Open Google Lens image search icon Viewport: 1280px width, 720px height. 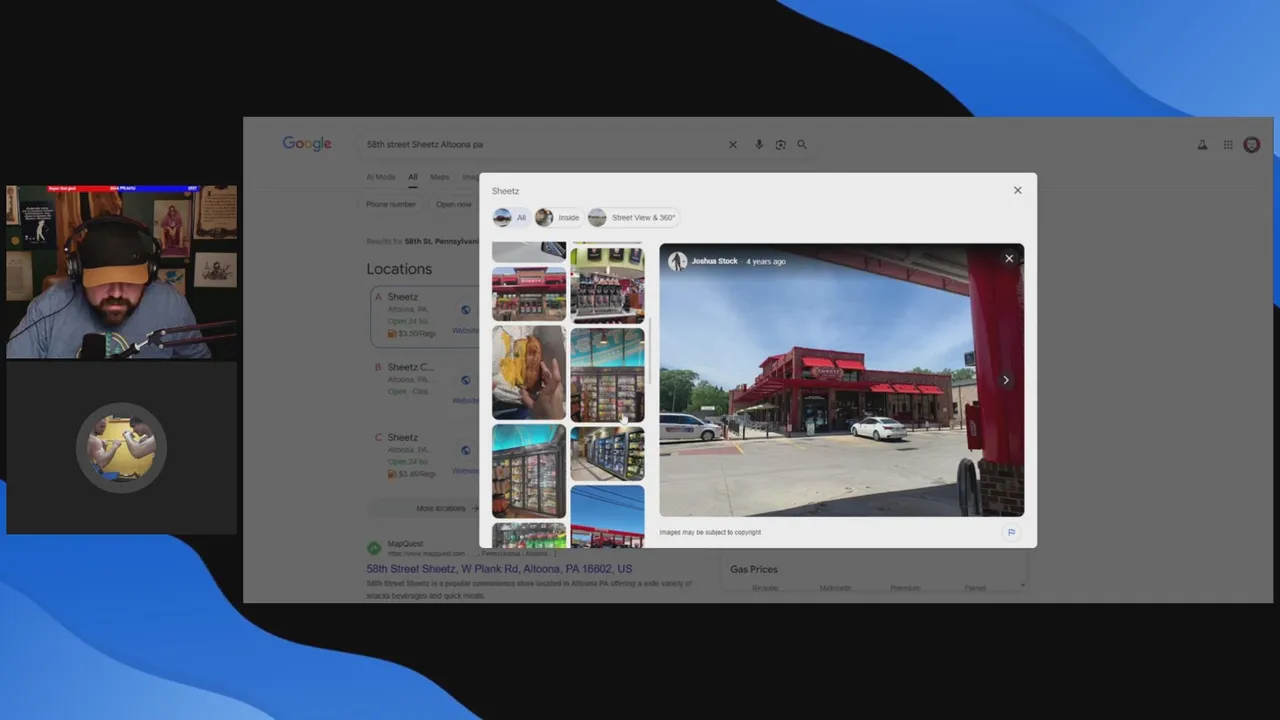coord(780,144)
